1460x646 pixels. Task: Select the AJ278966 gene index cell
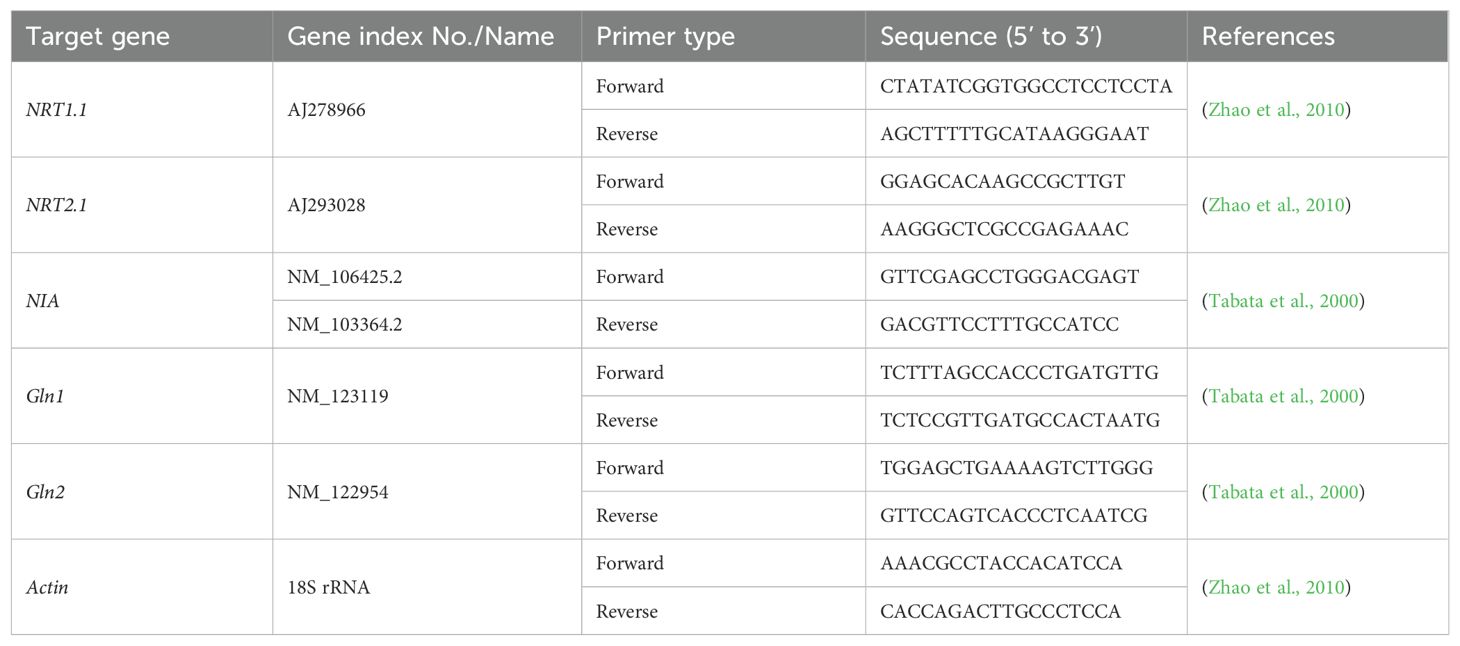[x=426, y=110]
